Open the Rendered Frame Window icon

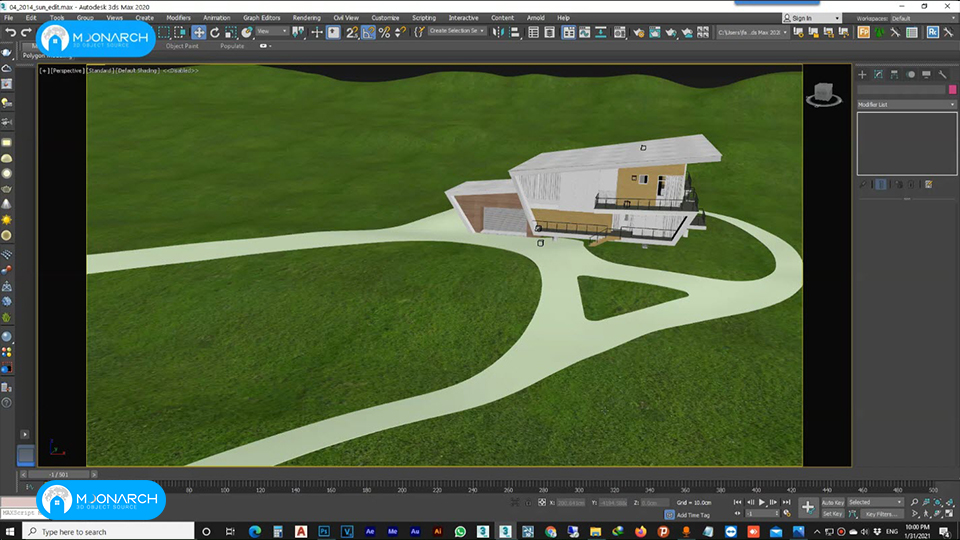click(654, 32)
